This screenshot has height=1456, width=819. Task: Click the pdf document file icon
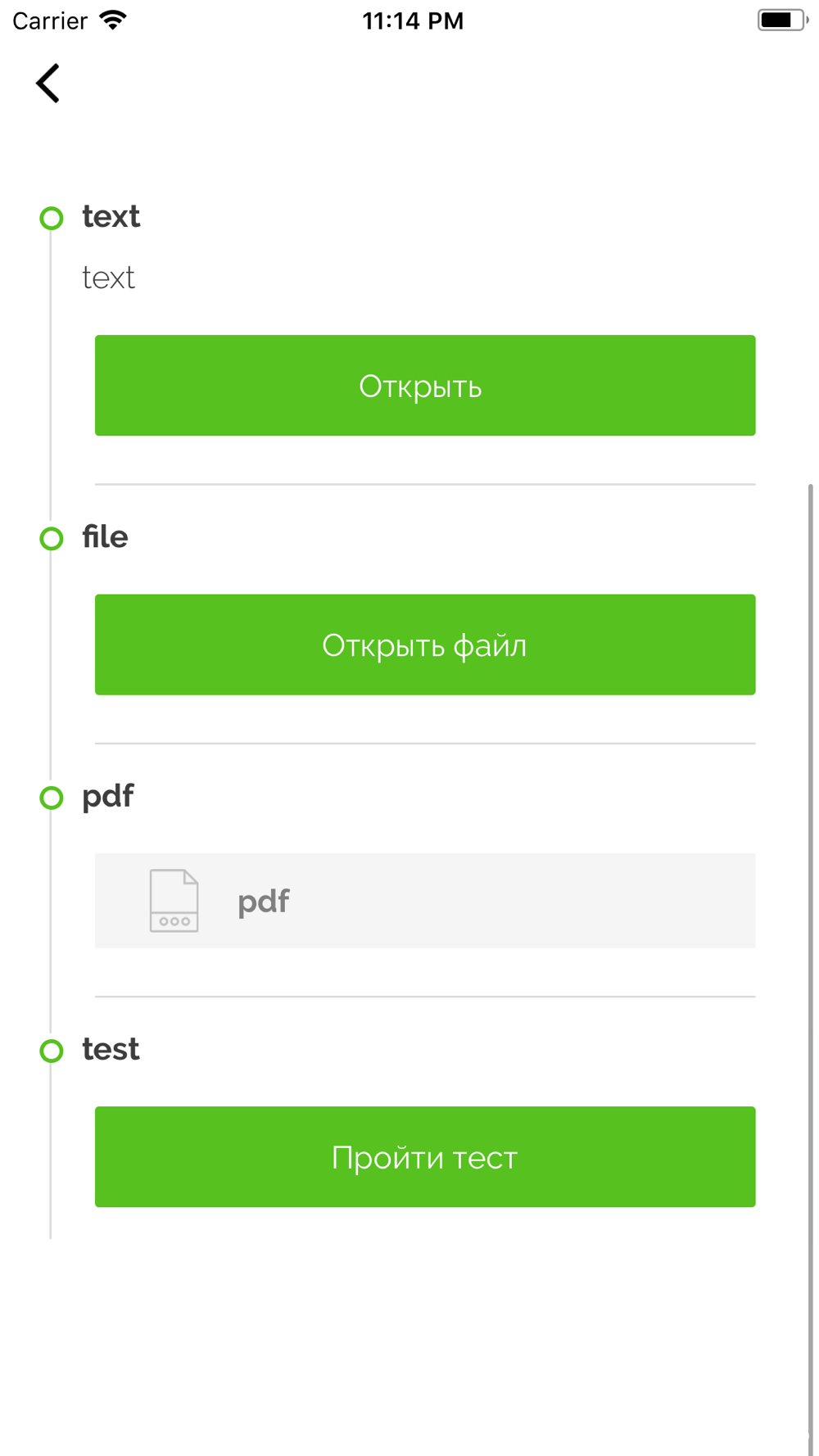point(174,901)
